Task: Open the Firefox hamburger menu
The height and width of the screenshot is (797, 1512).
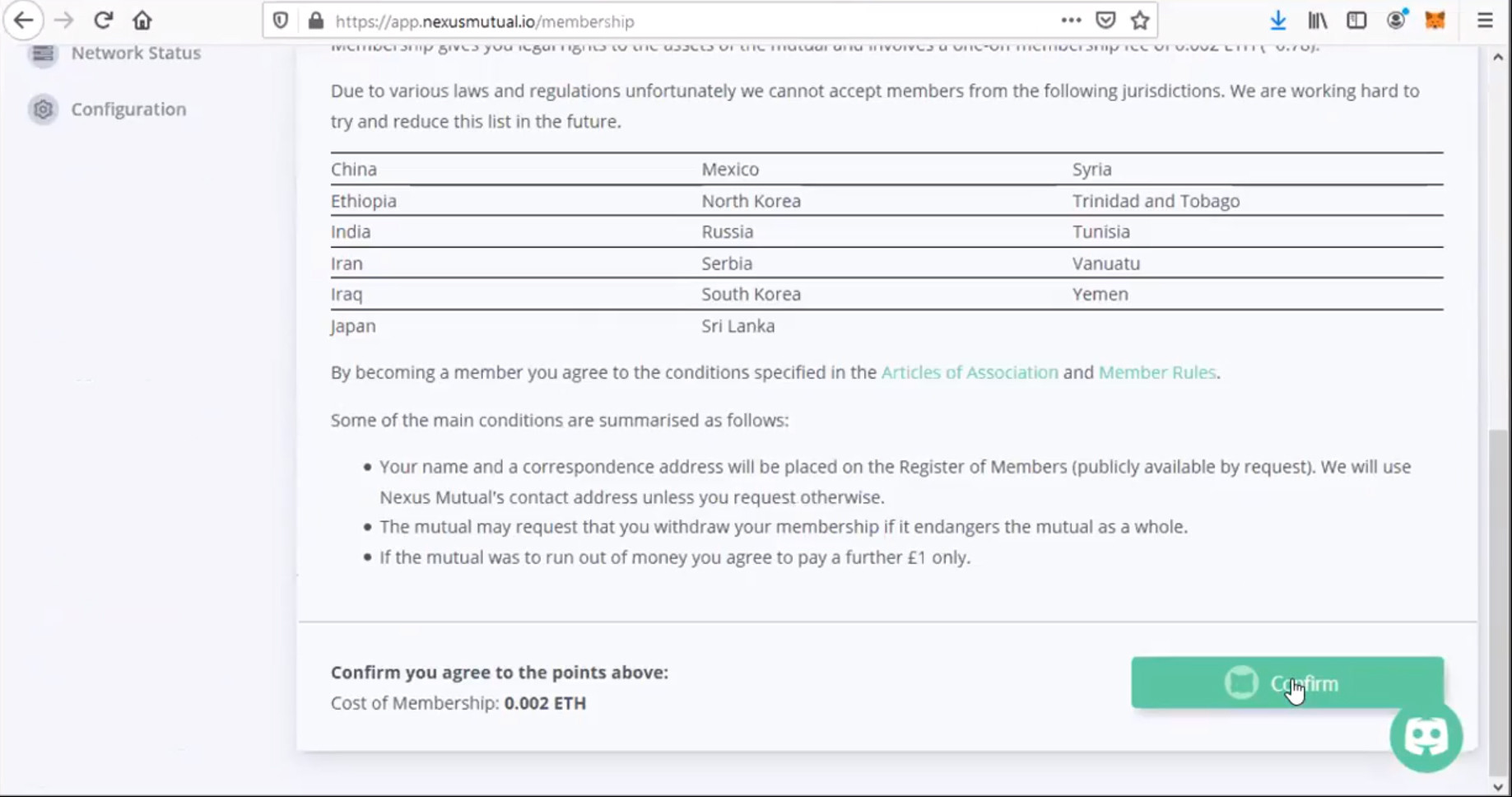Action: [x=1485, y=21]
